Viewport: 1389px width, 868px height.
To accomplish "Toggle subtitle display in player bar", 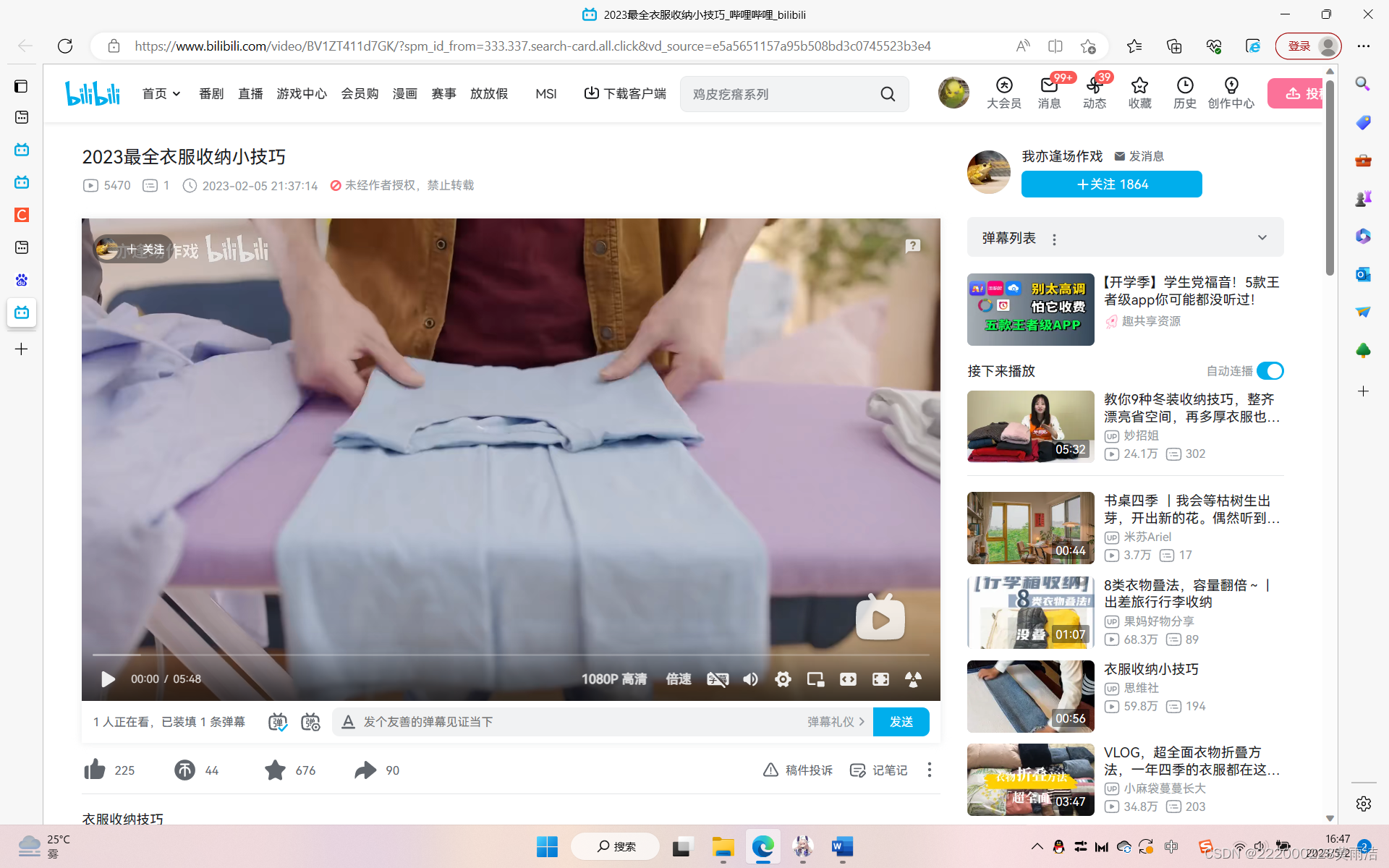I will tap(717, 679).
